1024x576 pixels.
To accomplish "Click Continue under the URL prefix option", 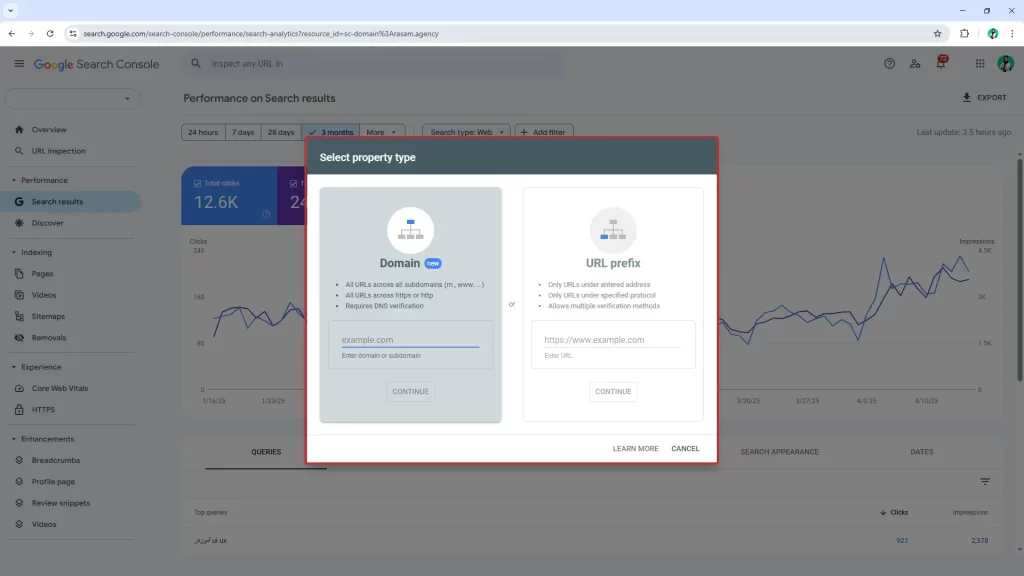I will (613, 391).
